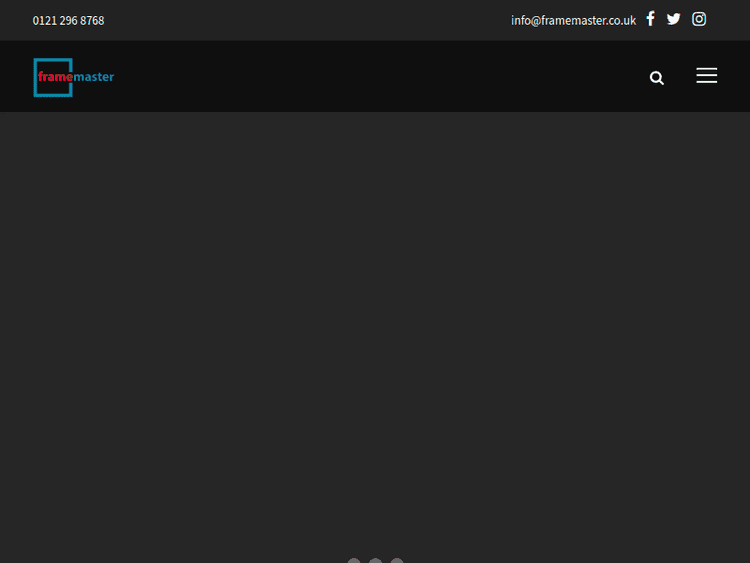Click empty space in top contact bar
Viewport: 750px width, 563px height.
300,20
